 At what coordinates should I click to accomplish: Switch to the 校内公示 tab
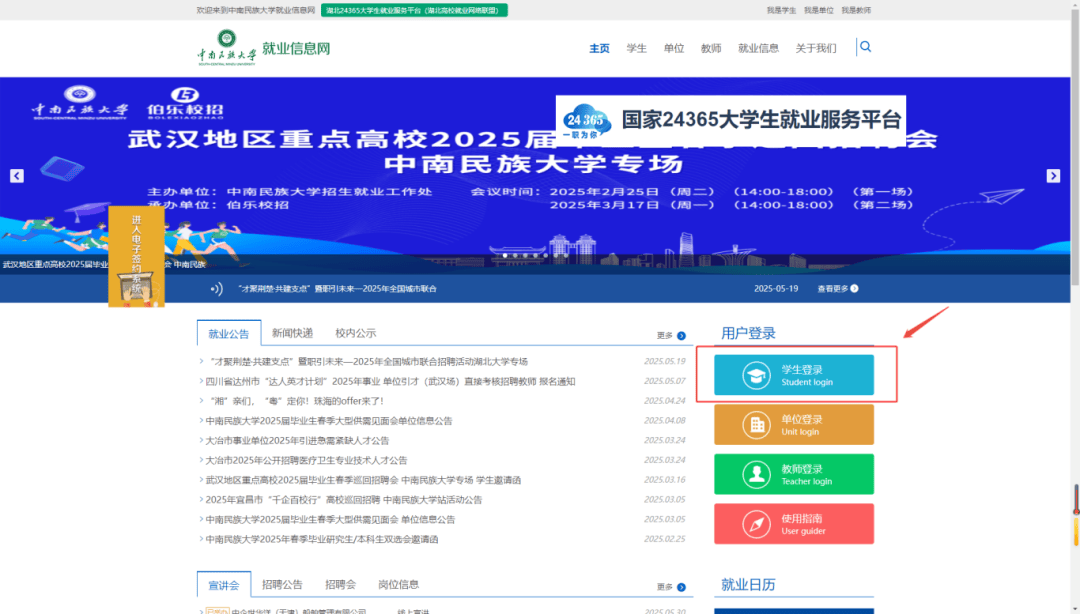(355, 333)
